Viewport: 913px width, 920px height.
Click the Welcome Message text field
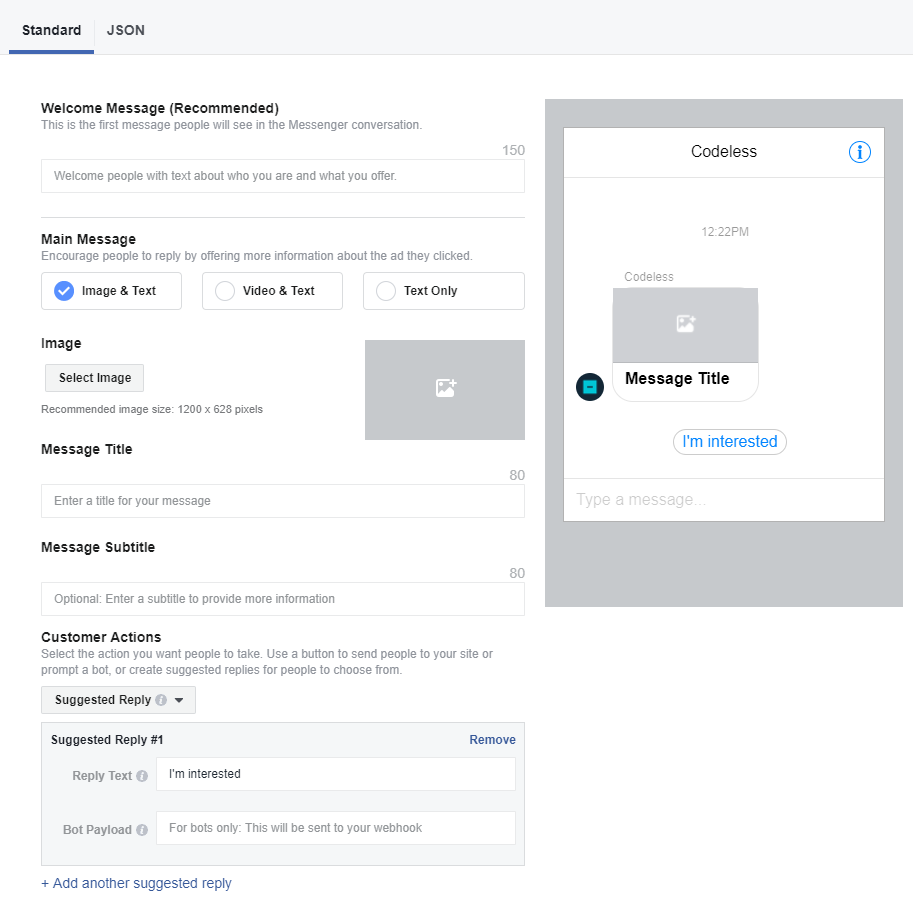282,175
